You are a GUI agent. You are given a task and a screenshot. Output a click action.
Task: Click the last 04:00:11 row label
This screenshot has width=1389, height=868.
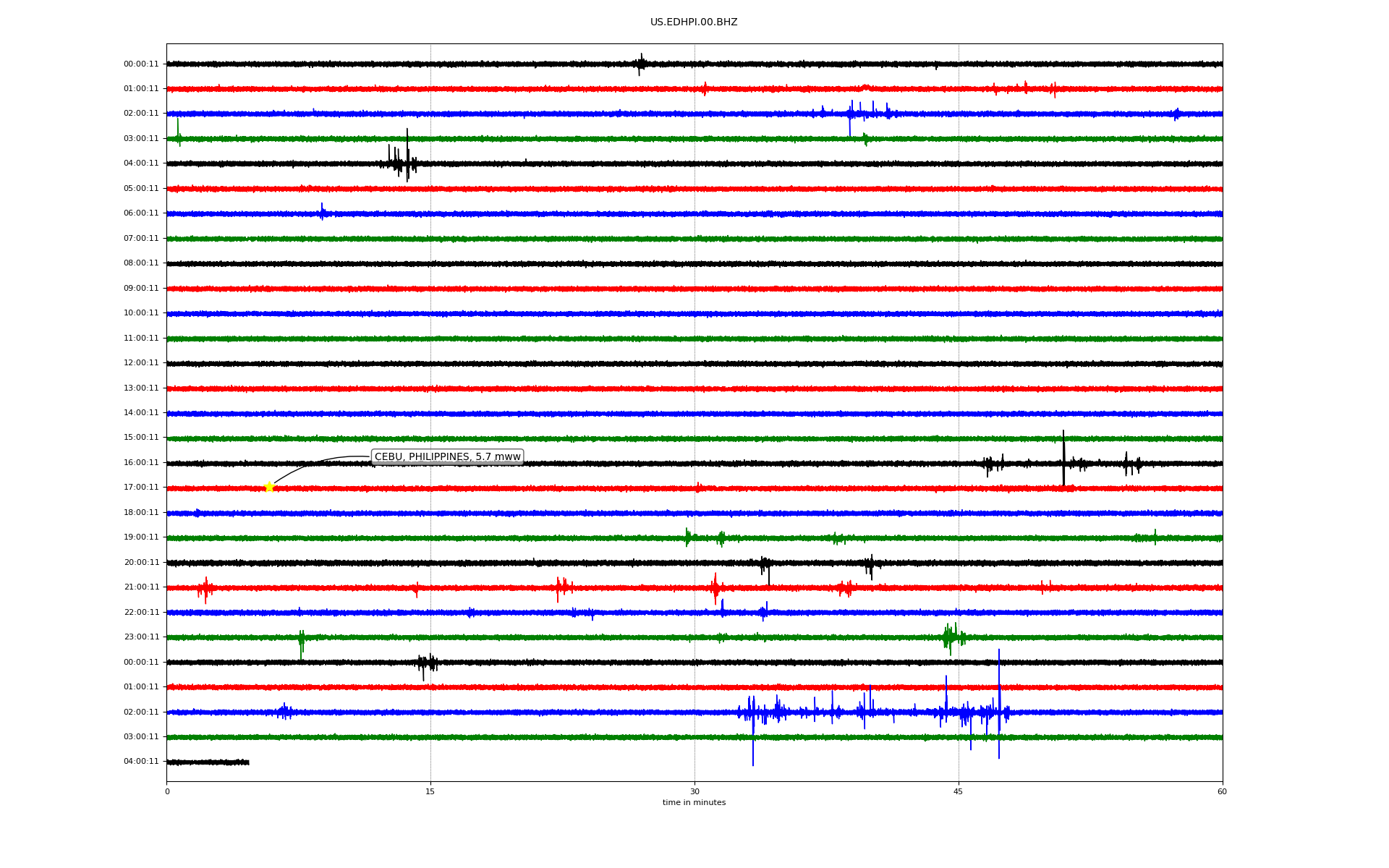tap(141, 762)
